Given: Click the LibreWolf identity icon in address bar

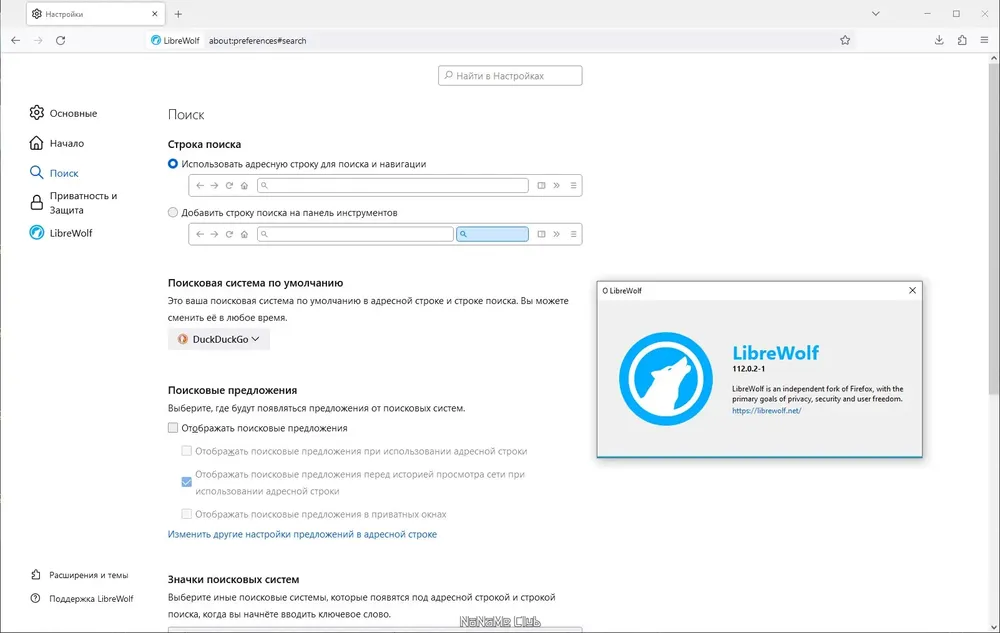Looking at the screenshot, I should tap(175, 40).
